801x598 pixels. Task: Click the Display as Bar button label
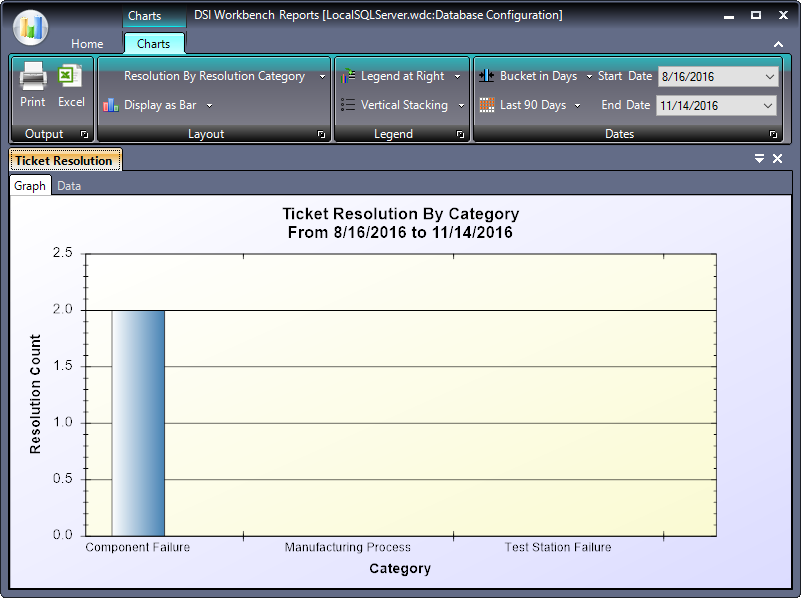pos(160,105)
